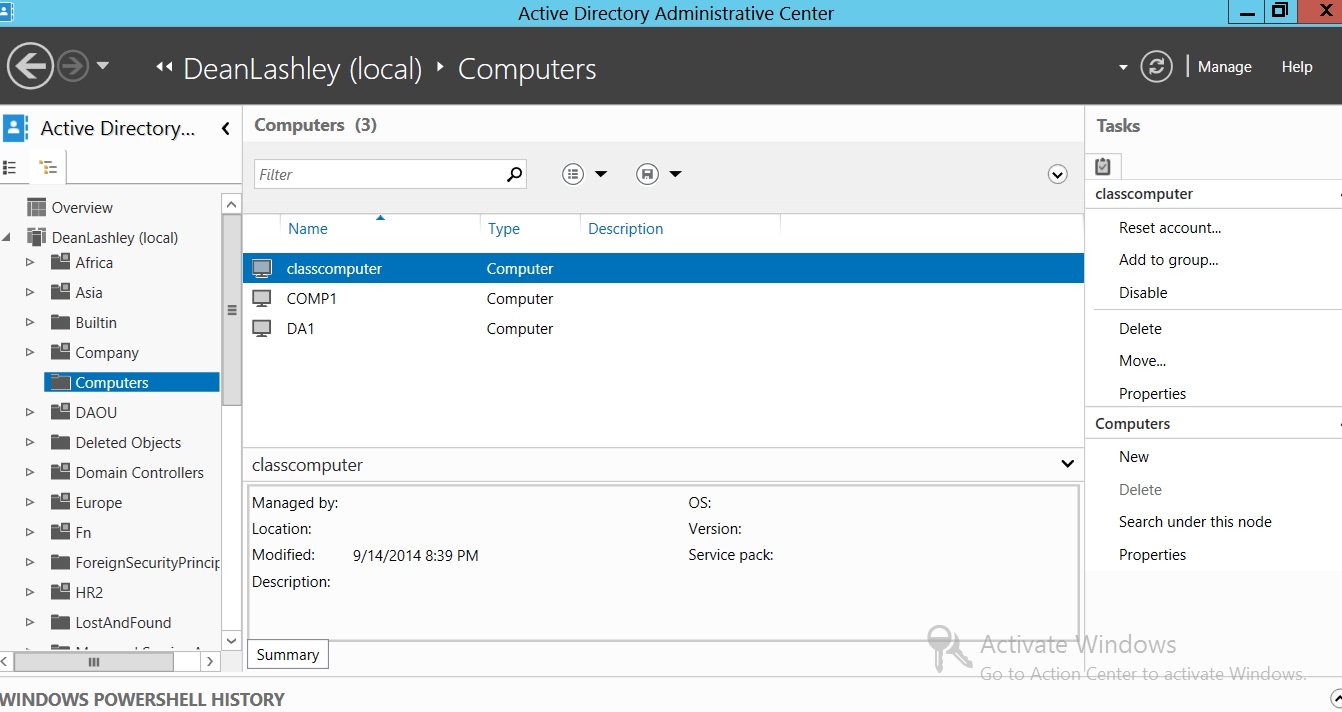The width and height of the screenshot is (1342, 712).
Task: Click the magnifier search icon in Filter
Action: 514,174
